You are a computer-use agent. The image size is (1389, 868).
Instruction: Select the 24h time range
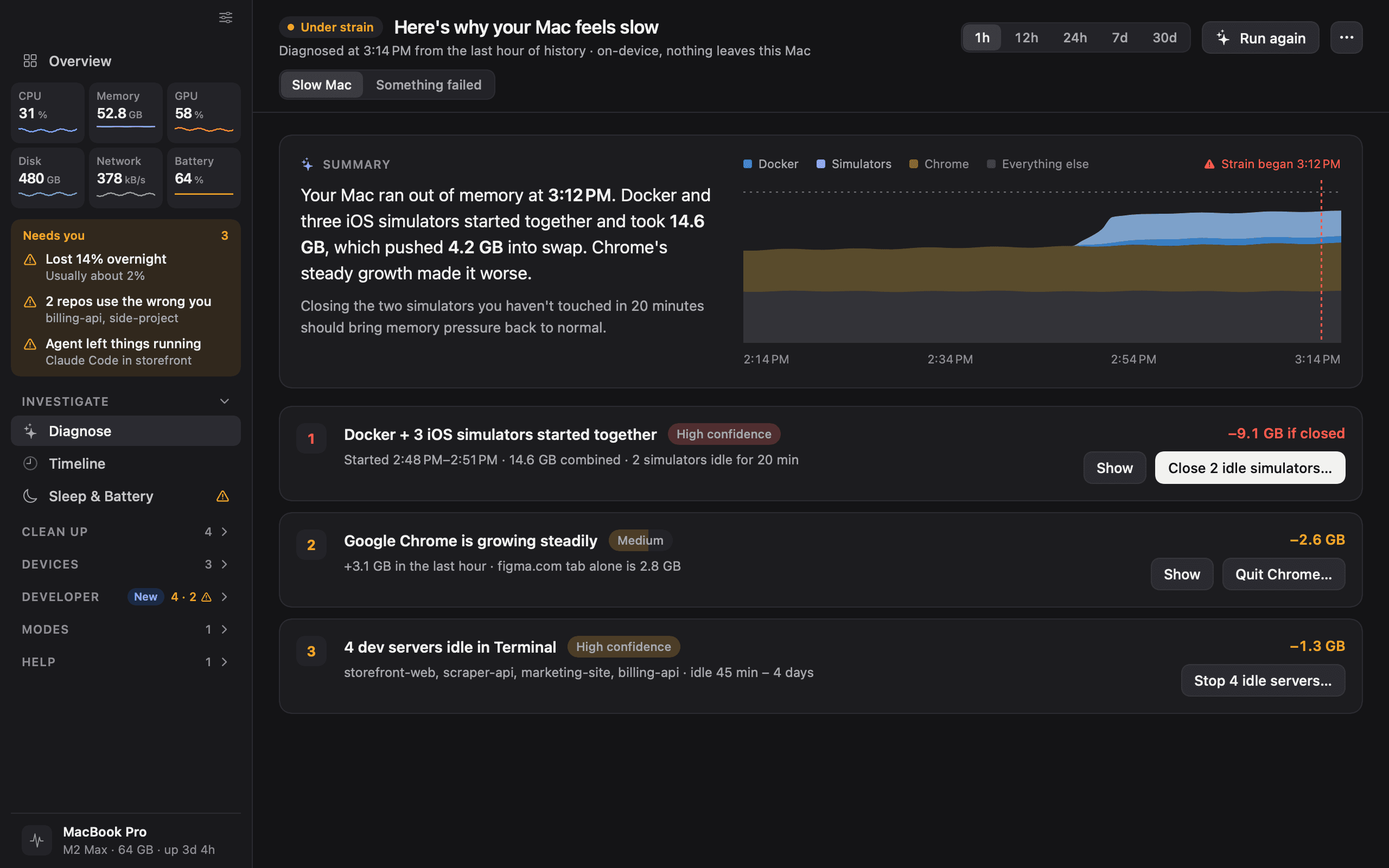pyautogui.click(x=1074, y=38)
